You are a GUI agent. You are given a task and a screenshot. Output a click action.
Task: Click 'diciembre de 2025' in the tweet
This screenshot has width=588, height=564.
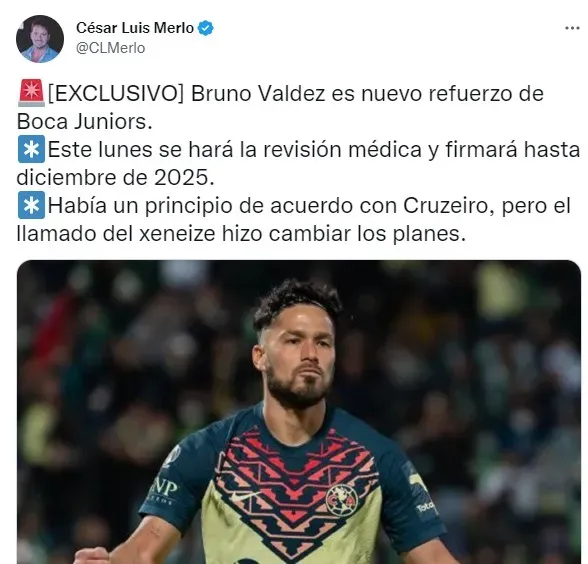pos(113,177)
